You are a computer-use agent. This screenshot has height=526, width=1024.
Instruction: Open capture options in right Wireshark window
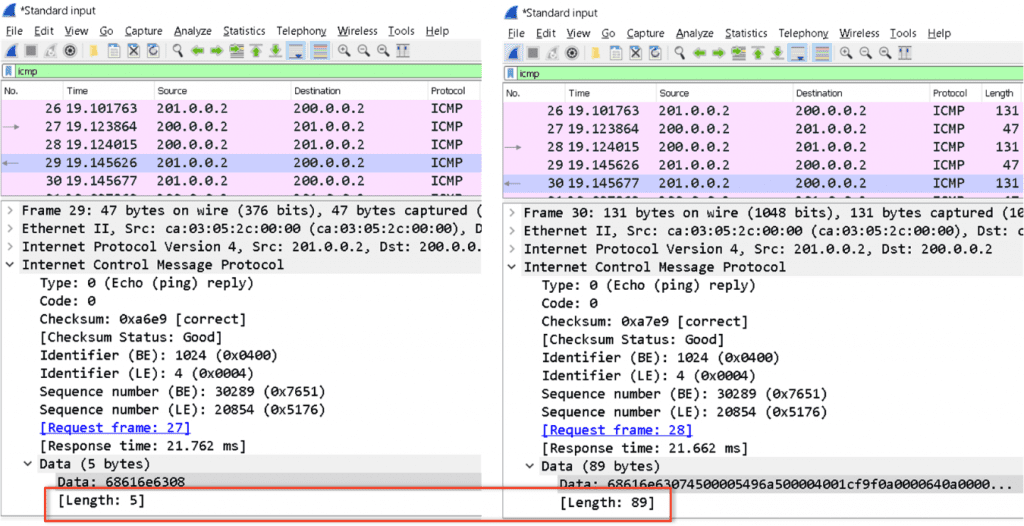coord(571,53)
